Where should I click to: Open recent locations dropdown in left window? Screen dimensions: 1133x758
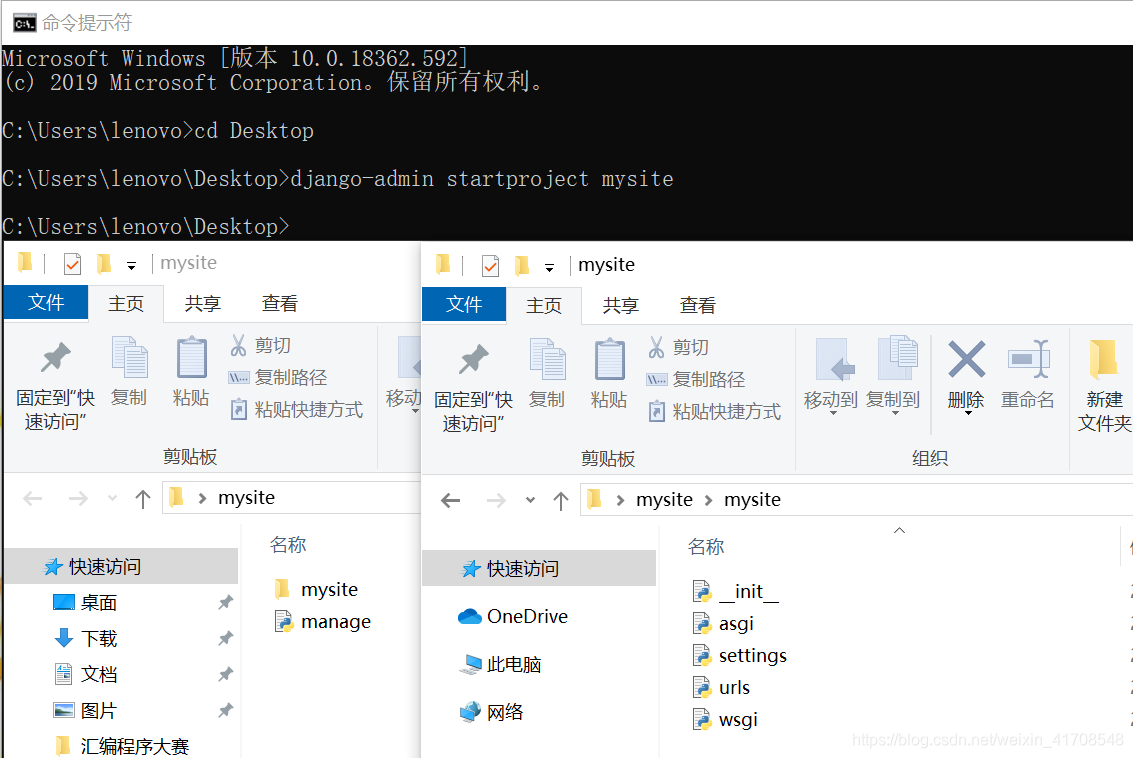point(112,498)
